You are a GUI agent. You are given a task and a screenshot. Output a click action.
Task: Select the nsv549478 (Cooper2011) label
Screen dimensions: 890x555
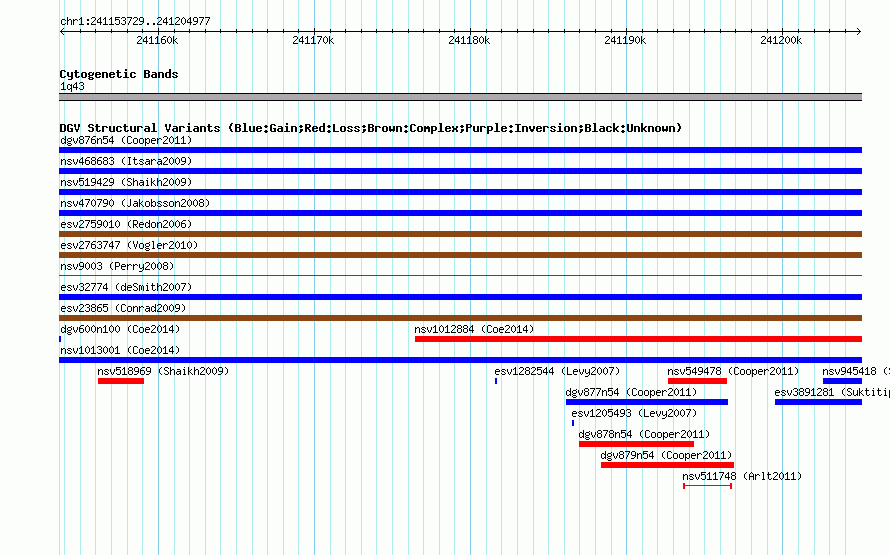tap(733, 371)
